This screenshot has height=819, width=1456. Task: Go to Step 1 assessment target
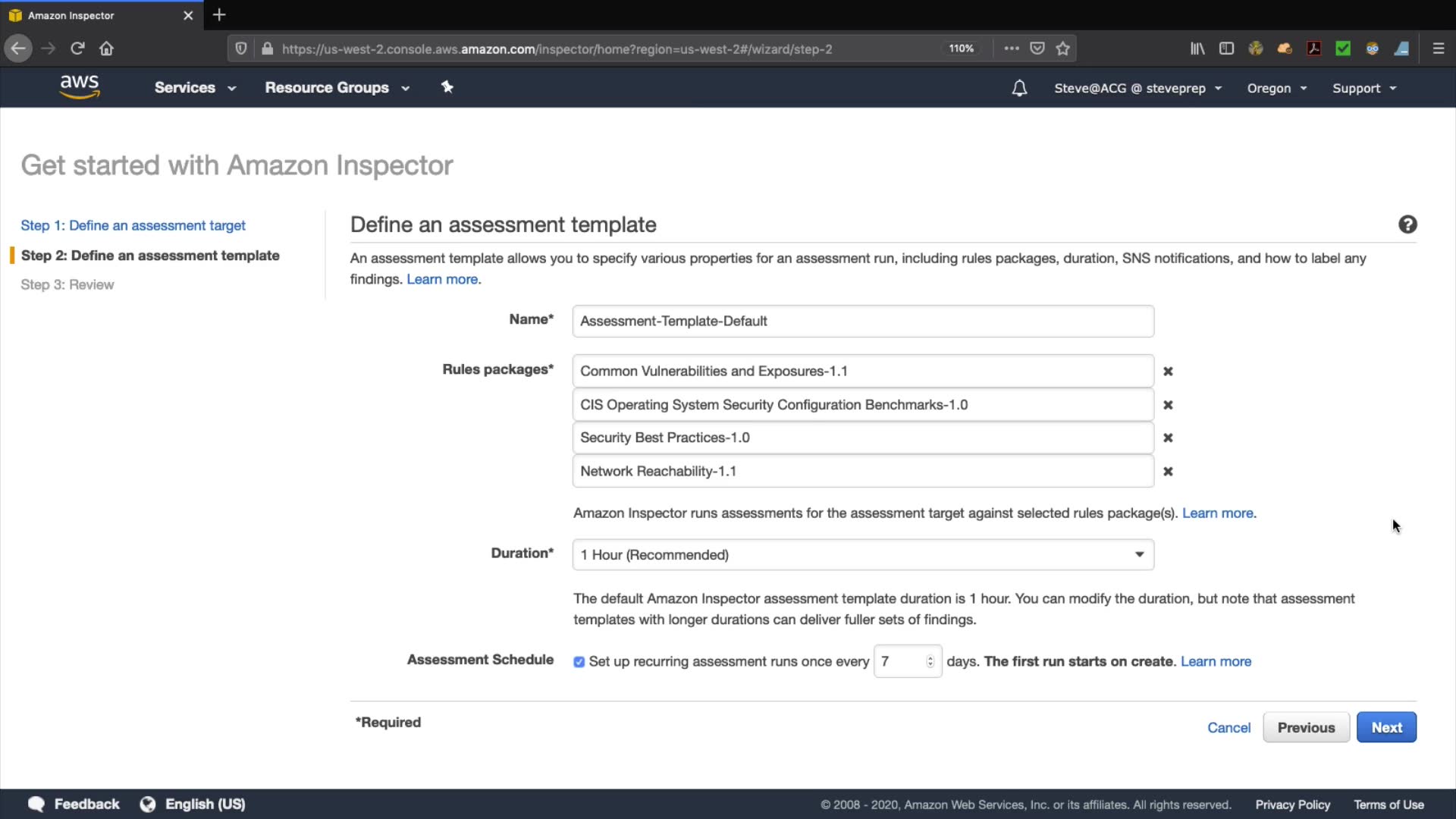(x=133, y=225)
